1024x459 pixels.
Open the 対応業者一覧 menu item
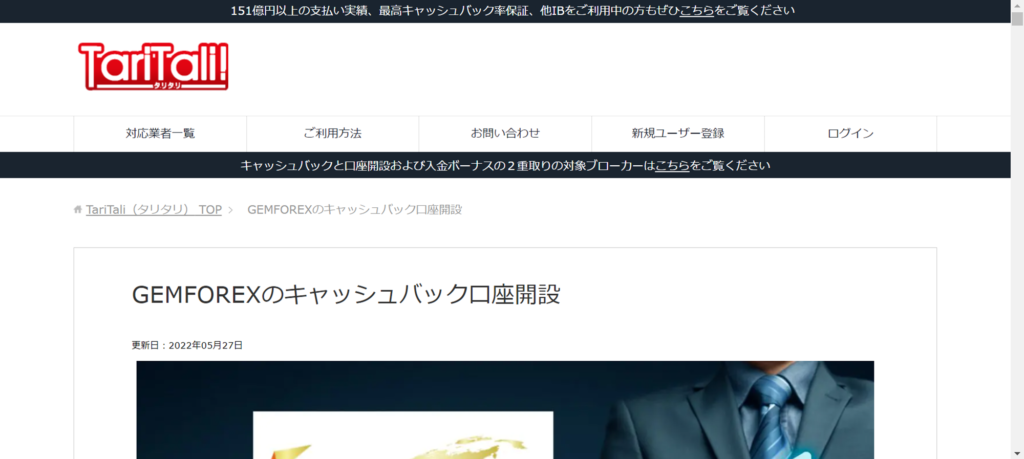tap(160, 133)
